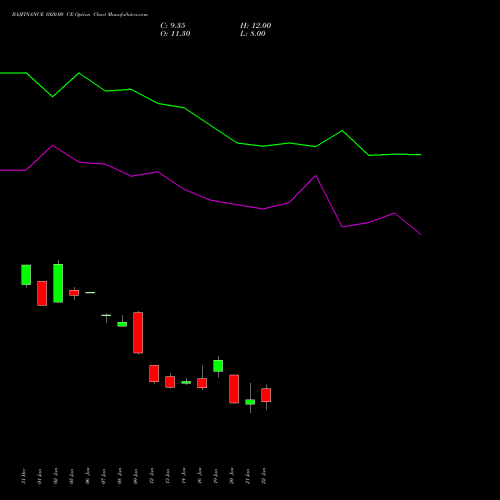Click the 19 Jan date label
The width and height of the screenshot is (500, 500).
tap(215, 476)
